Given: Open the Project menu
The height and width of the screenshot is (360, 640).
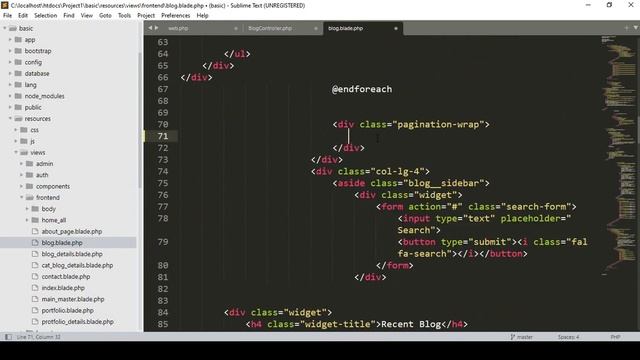Looking at the screenshot, I should [x=146, y=16].
